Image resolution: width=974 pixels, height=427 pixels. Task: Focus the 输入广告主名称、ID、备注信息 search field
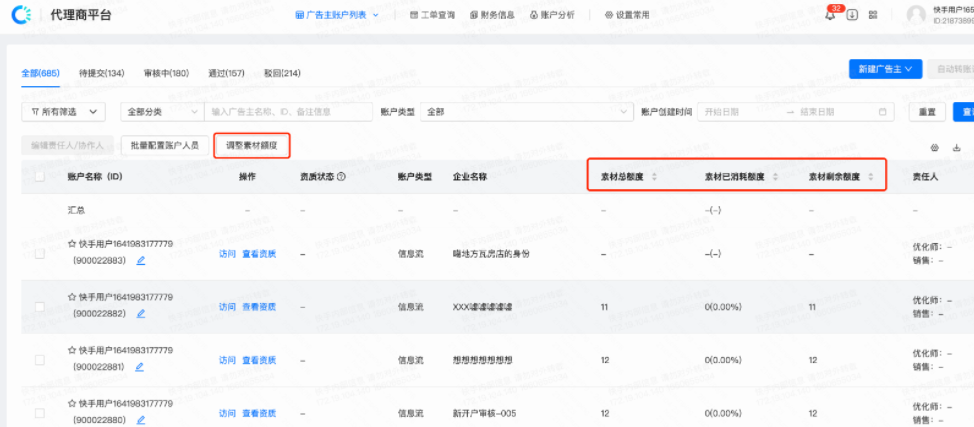coord(289,112)
